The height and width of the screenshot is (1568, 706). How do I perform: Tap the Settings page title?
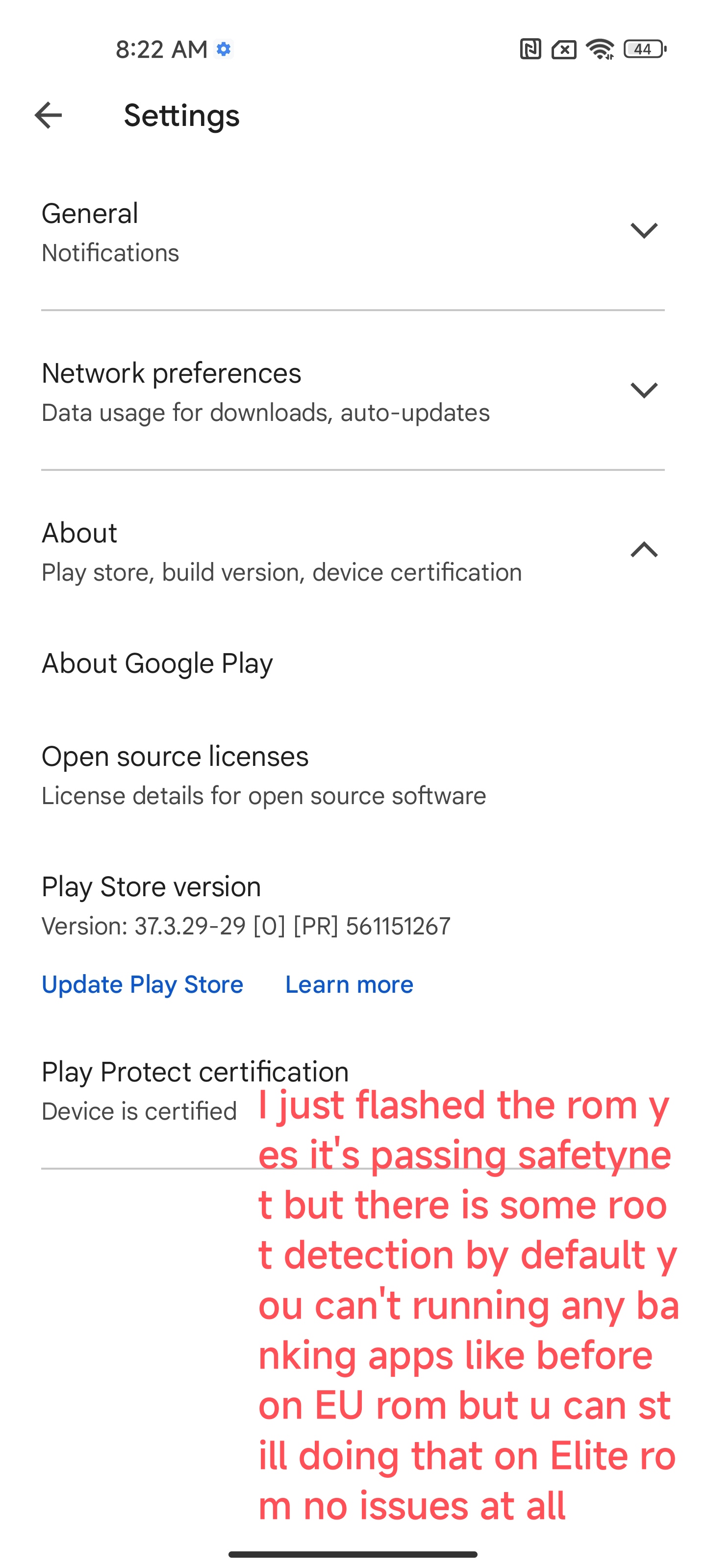pyautogui.click(x=181, y=116)
